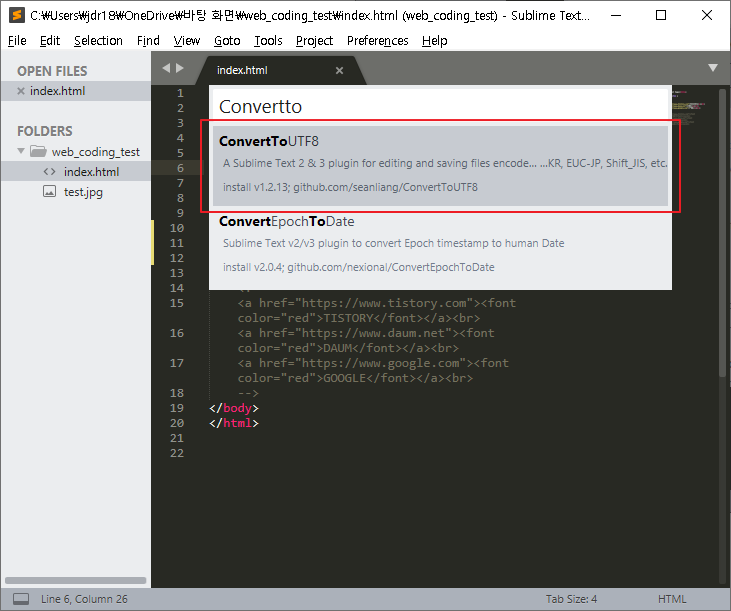Click the FOLDERS heading
The width and height of the screenshot is (731, 611).
45,131
